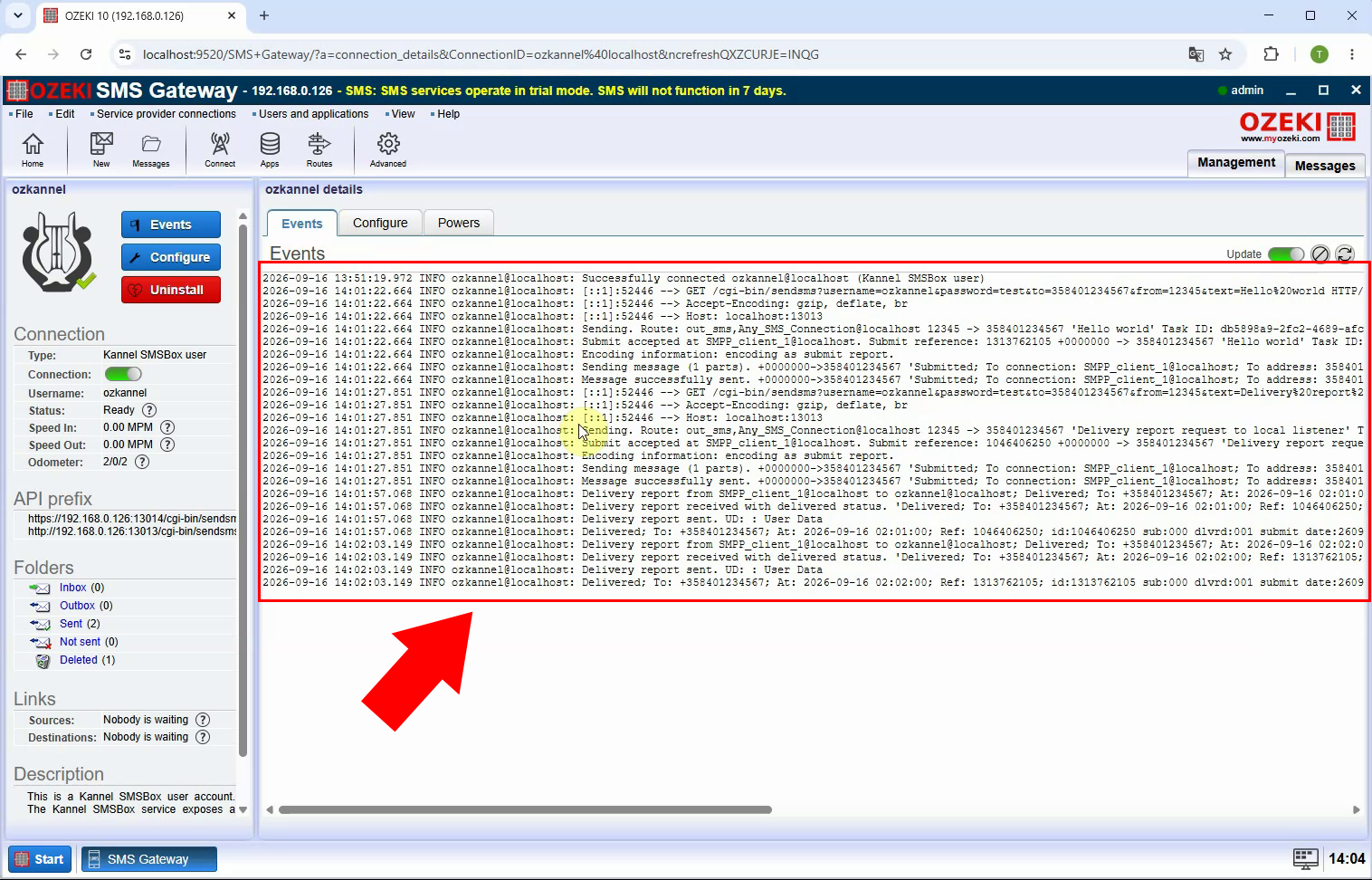Switch to the Powers tab
The image size is (1372, 880).
tap(459, 223)
